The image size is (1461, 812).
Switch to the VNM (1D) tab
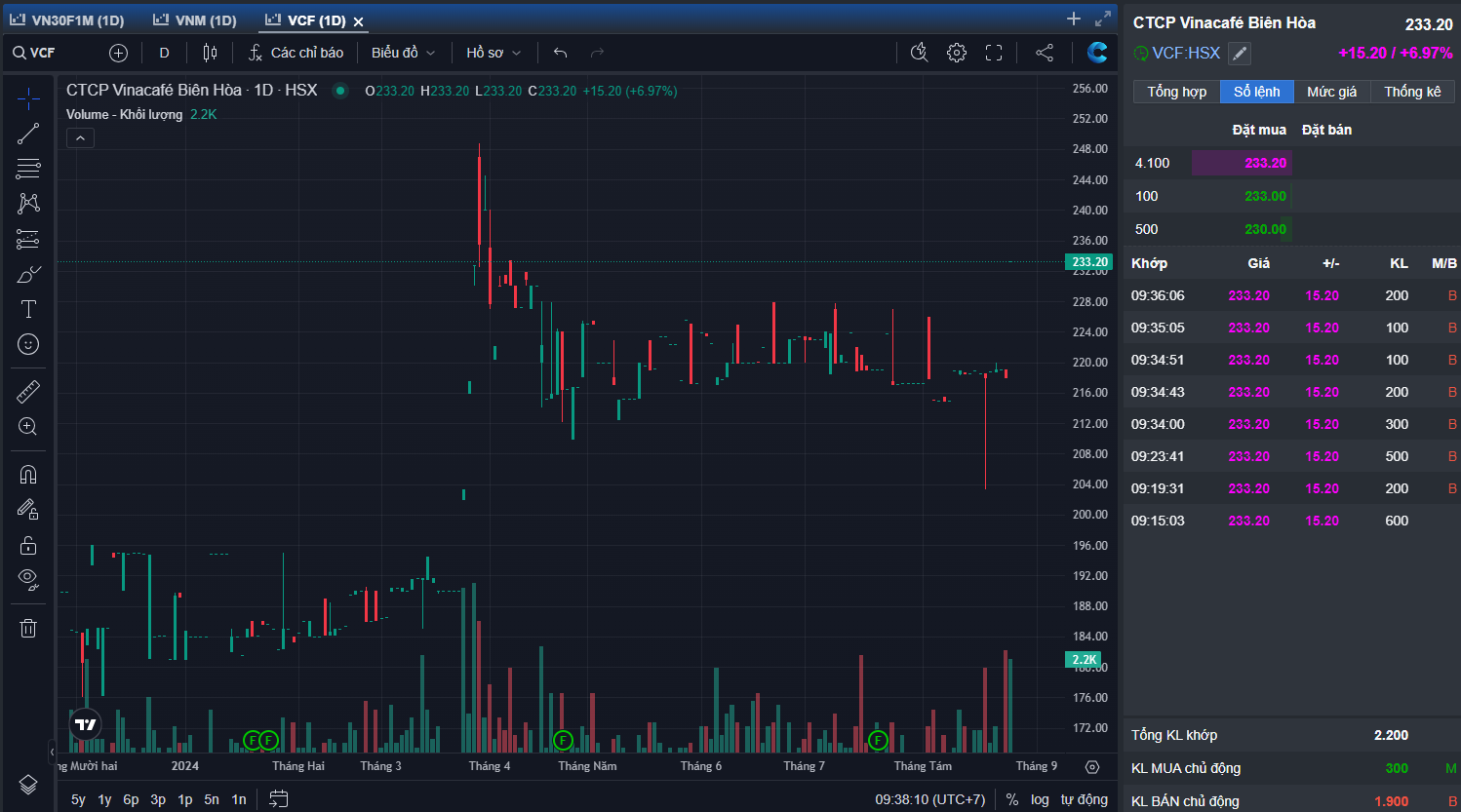click(x=195, y=20)
